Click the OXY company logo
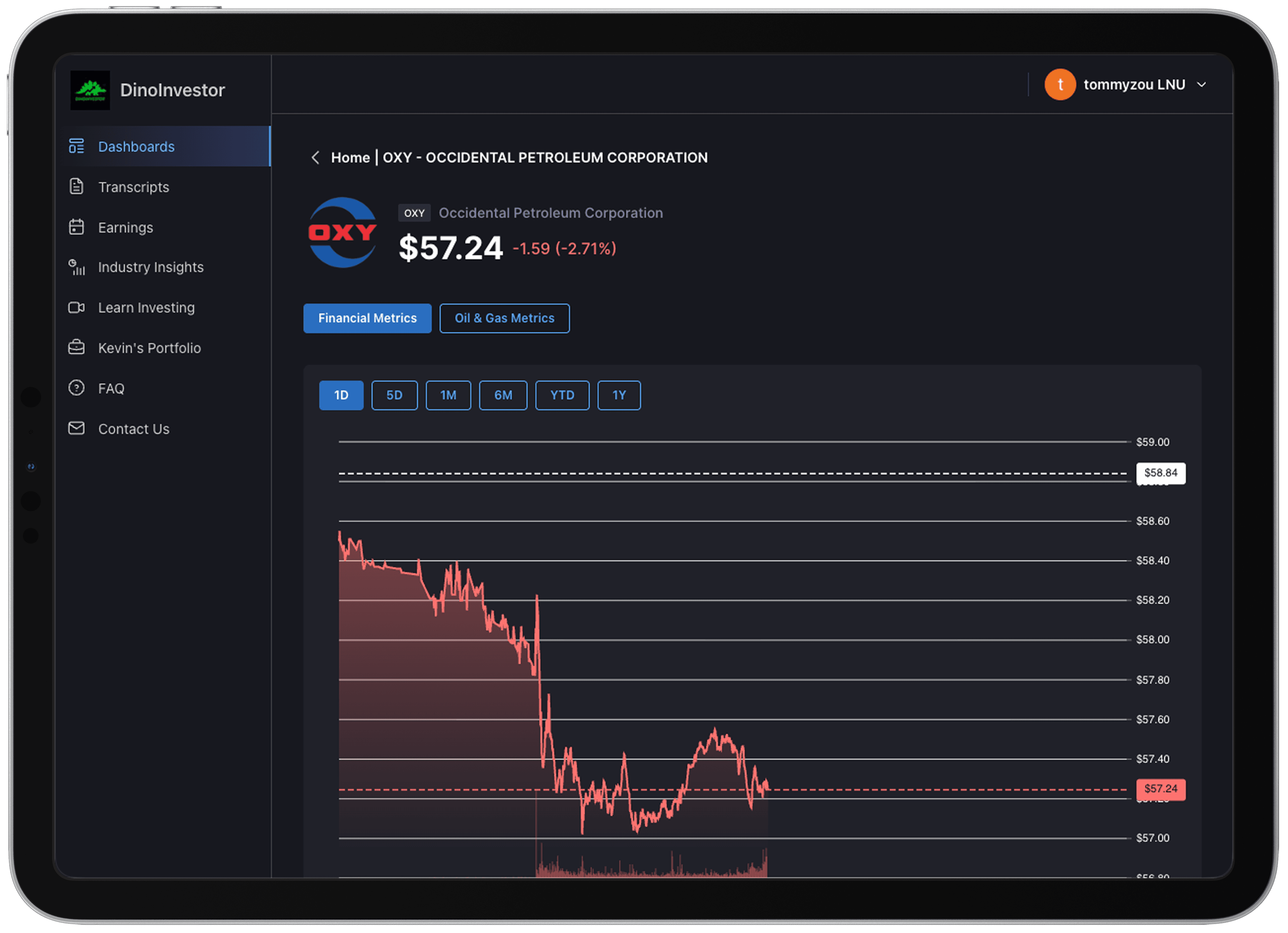This screenshot has height=933, width=1288. coord(342,233)
